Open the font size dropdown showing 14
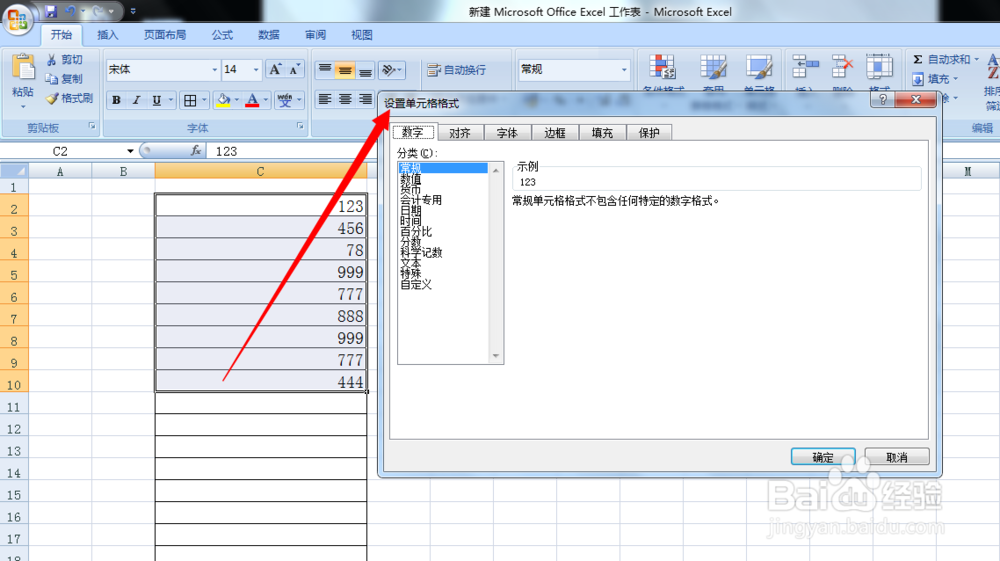Screen dimensions: 1000x561 point(256,69)
